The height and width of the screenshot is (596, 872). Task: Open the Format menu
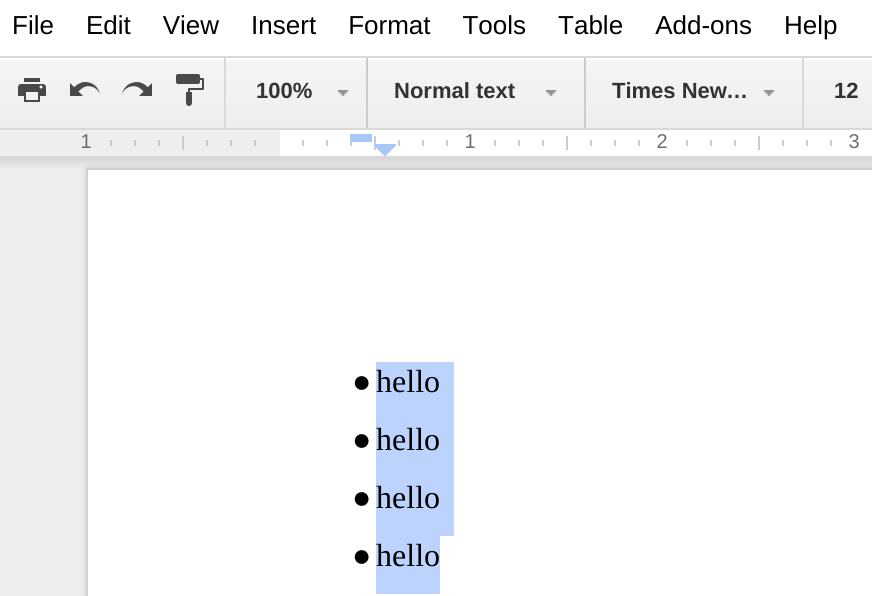pos(389,26)
